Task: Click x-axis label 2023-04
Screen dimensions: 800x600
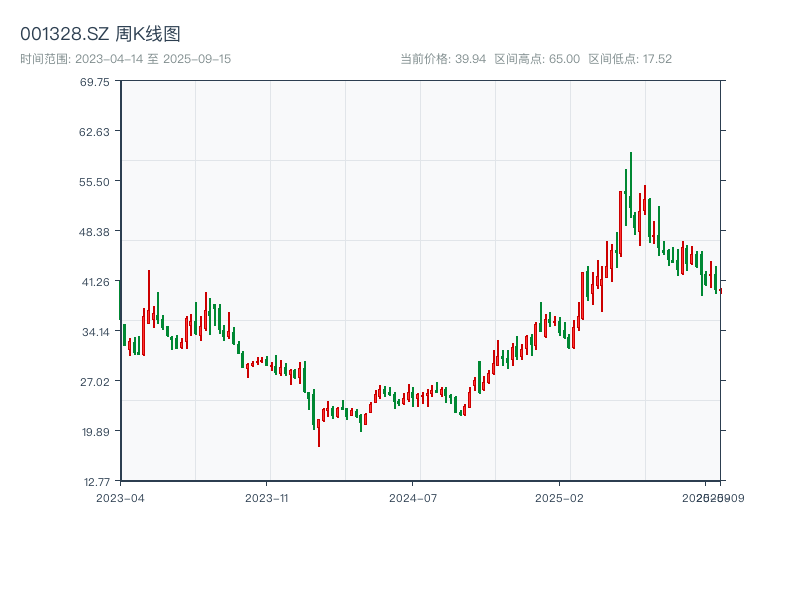Action: (x=120, y=498)
